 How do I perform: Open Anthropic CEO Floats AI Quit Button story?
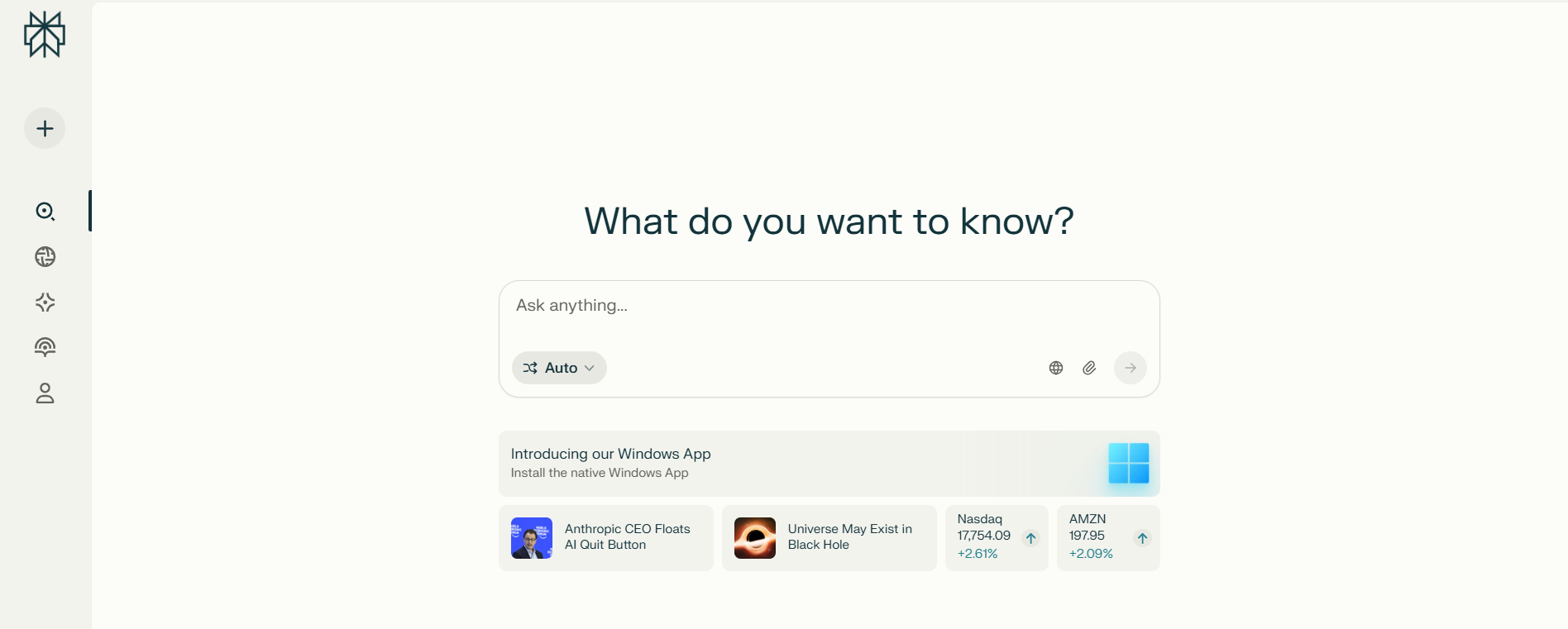(x=628, y=537)
